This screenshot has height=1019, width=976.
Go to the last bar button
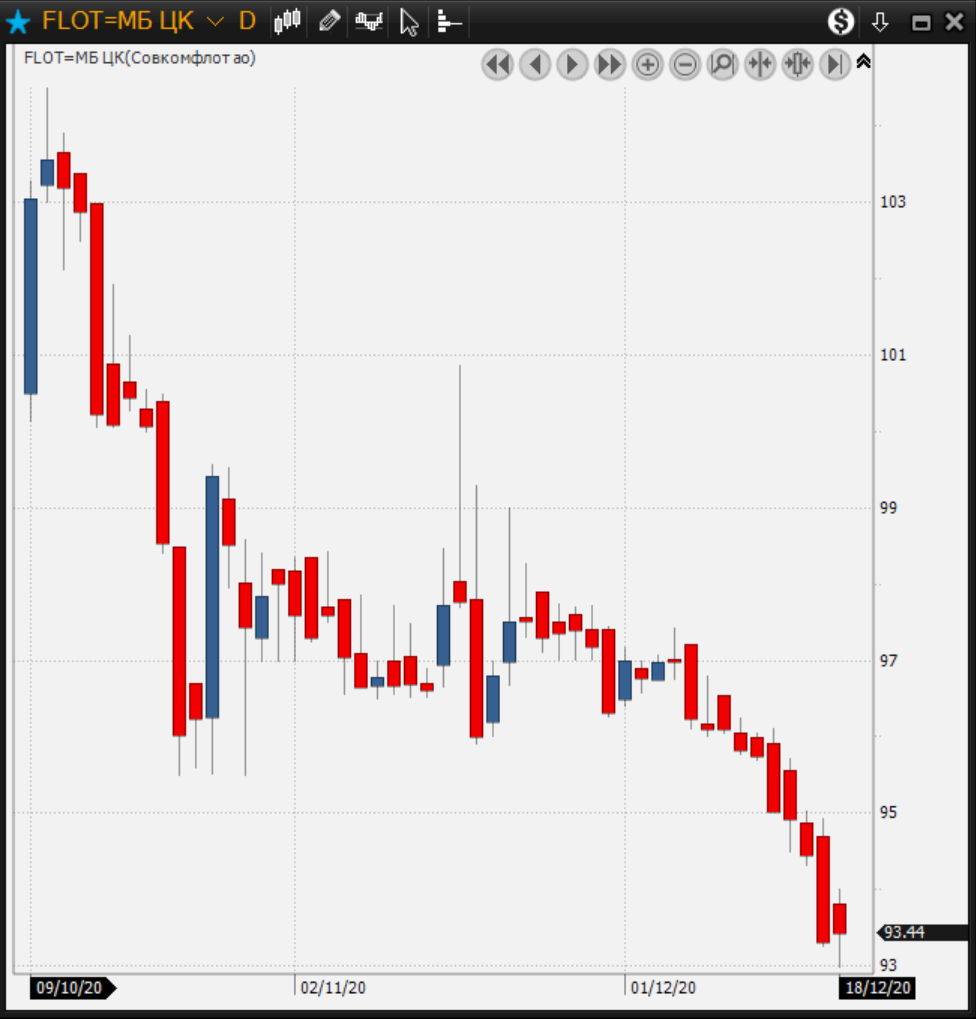836,65
